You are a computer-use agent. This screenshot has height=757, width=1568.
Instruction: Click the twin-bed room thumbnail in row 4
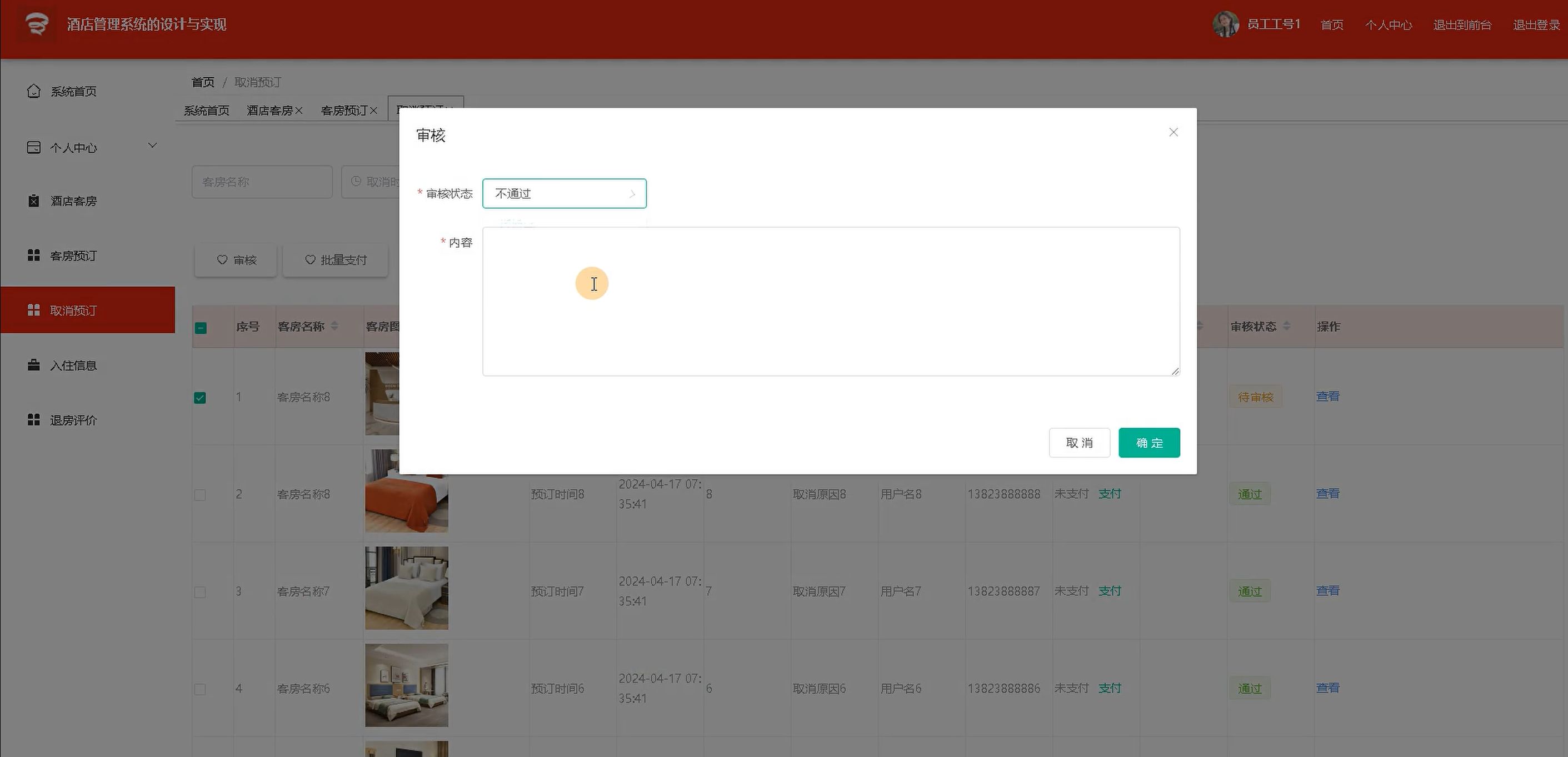[407, 685]
